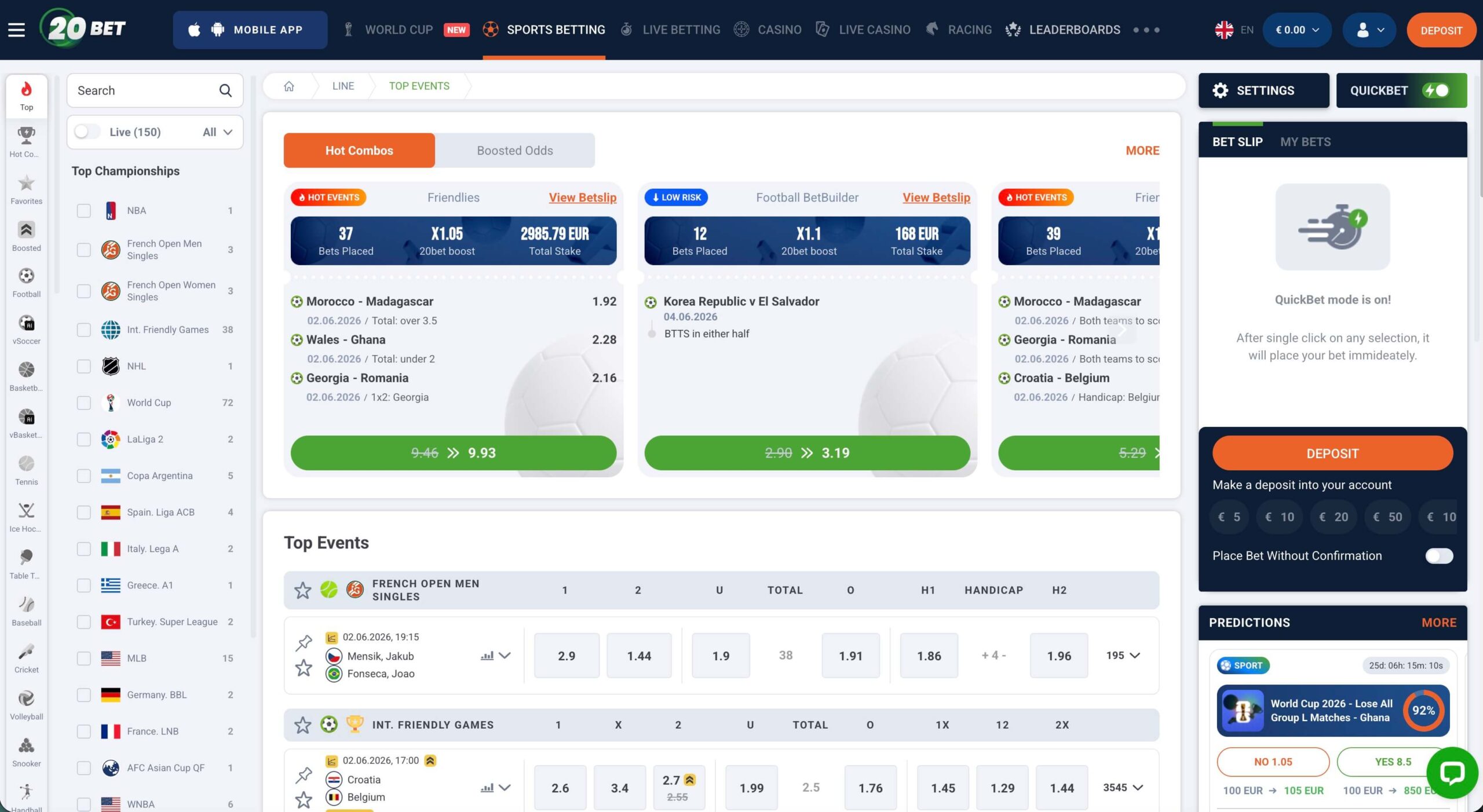The image size is (1483, 812).
Task: Open Settings in the bet slip panel
Action: click(1263, 90)
